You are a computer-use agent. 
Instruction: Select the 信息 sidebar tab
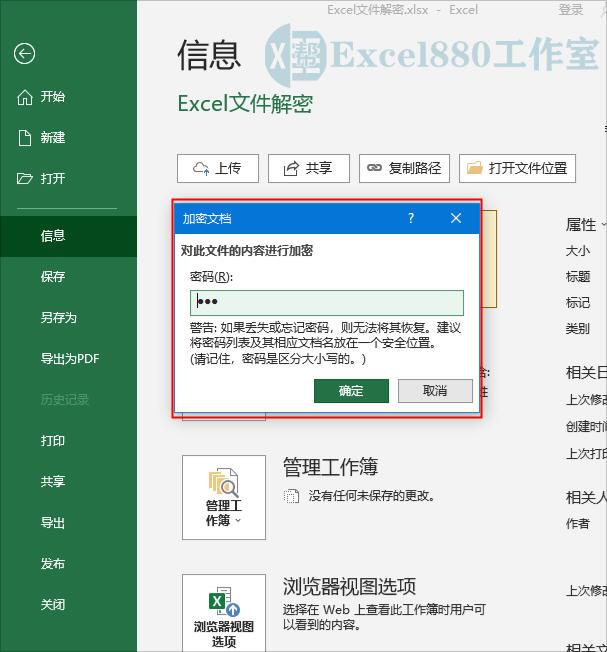(x=68, y=236)
